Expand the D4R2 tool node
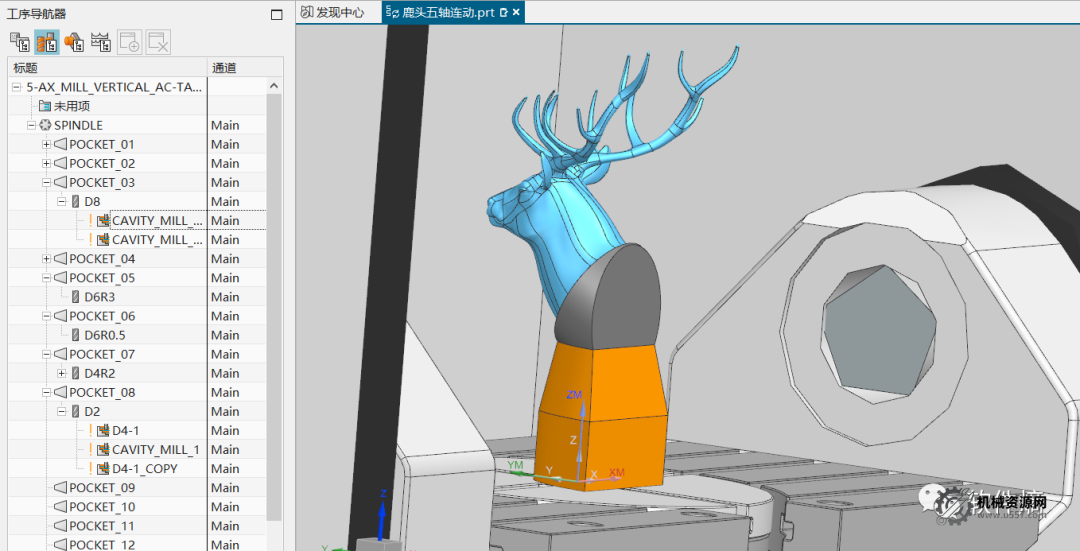 (61, 373)
